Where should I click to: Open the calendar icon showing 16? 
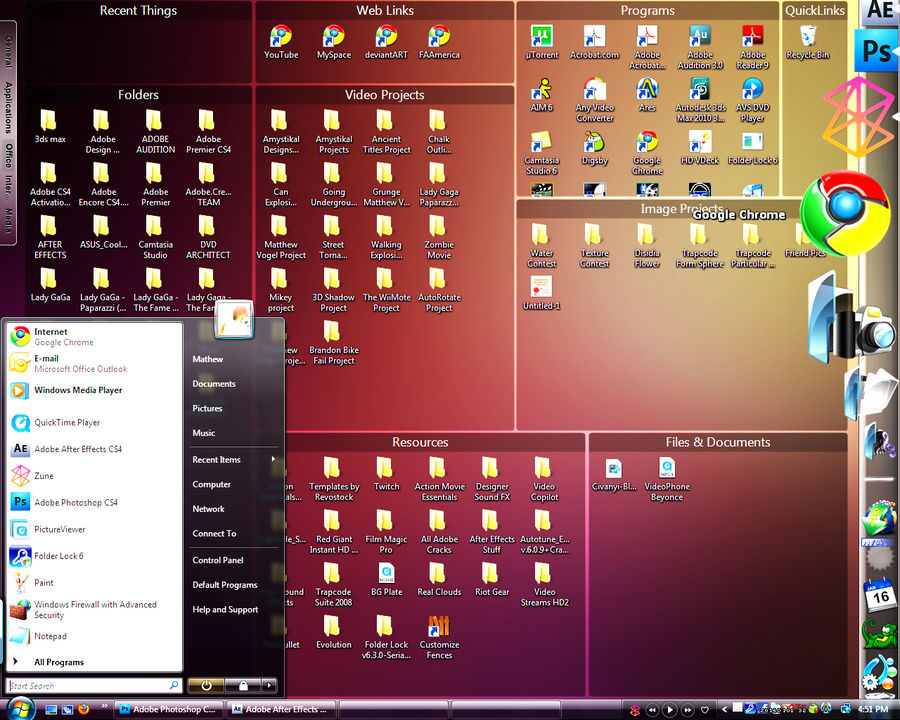click(878, 595)
